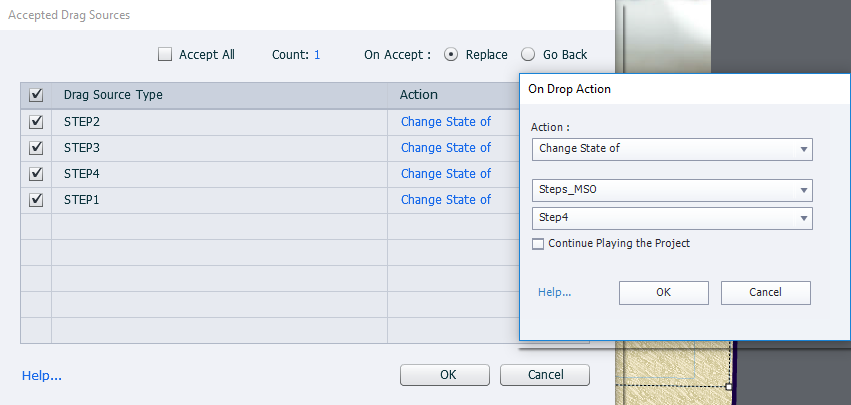Enable the Accept All checkbox

click(166, 55)
